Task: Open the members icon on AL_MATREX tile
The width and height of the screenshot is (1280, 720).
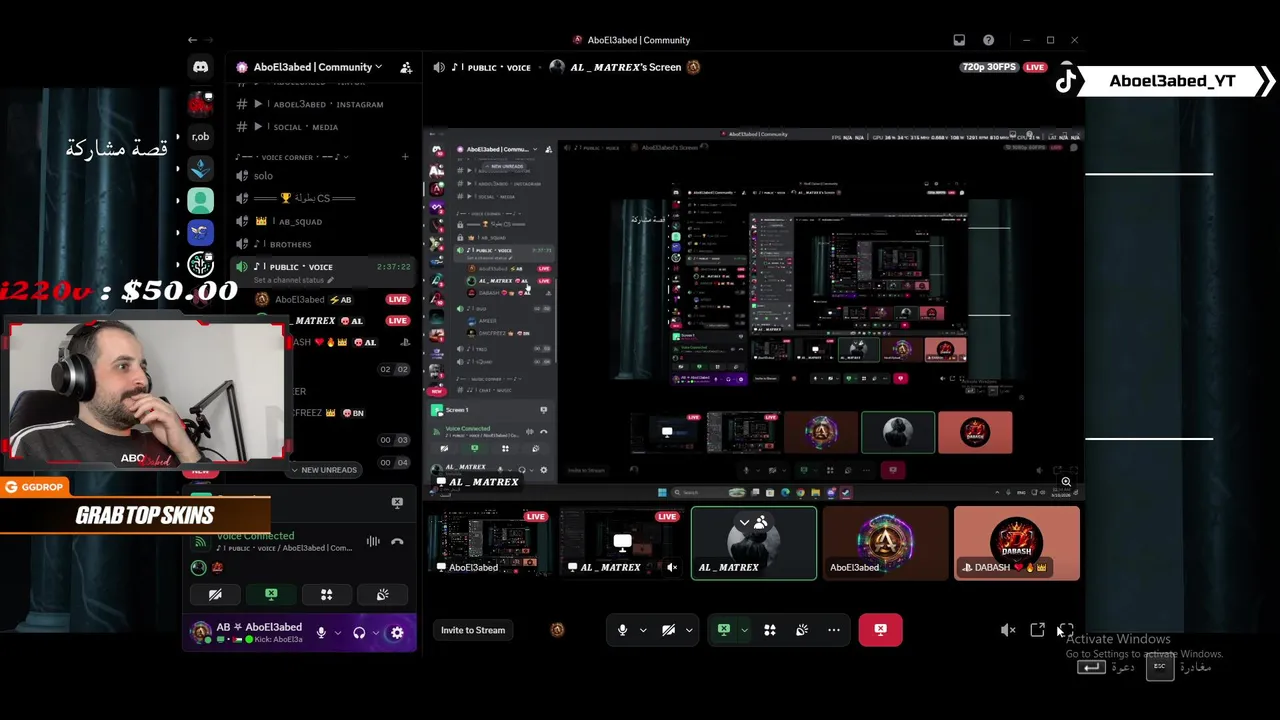Action: coord(761,523)
